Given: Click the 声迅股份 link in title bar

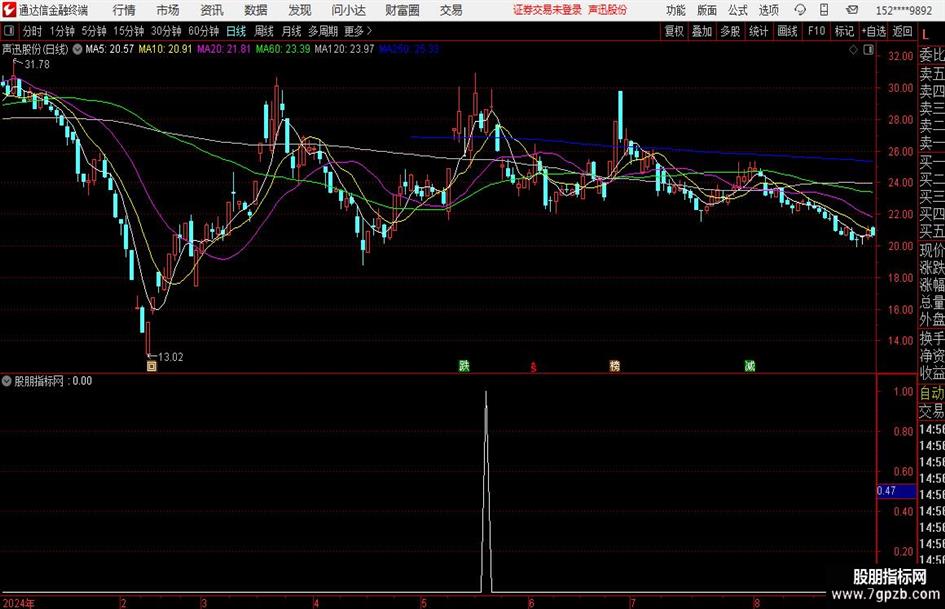Looking at the screenshot, I should point(608,10).
